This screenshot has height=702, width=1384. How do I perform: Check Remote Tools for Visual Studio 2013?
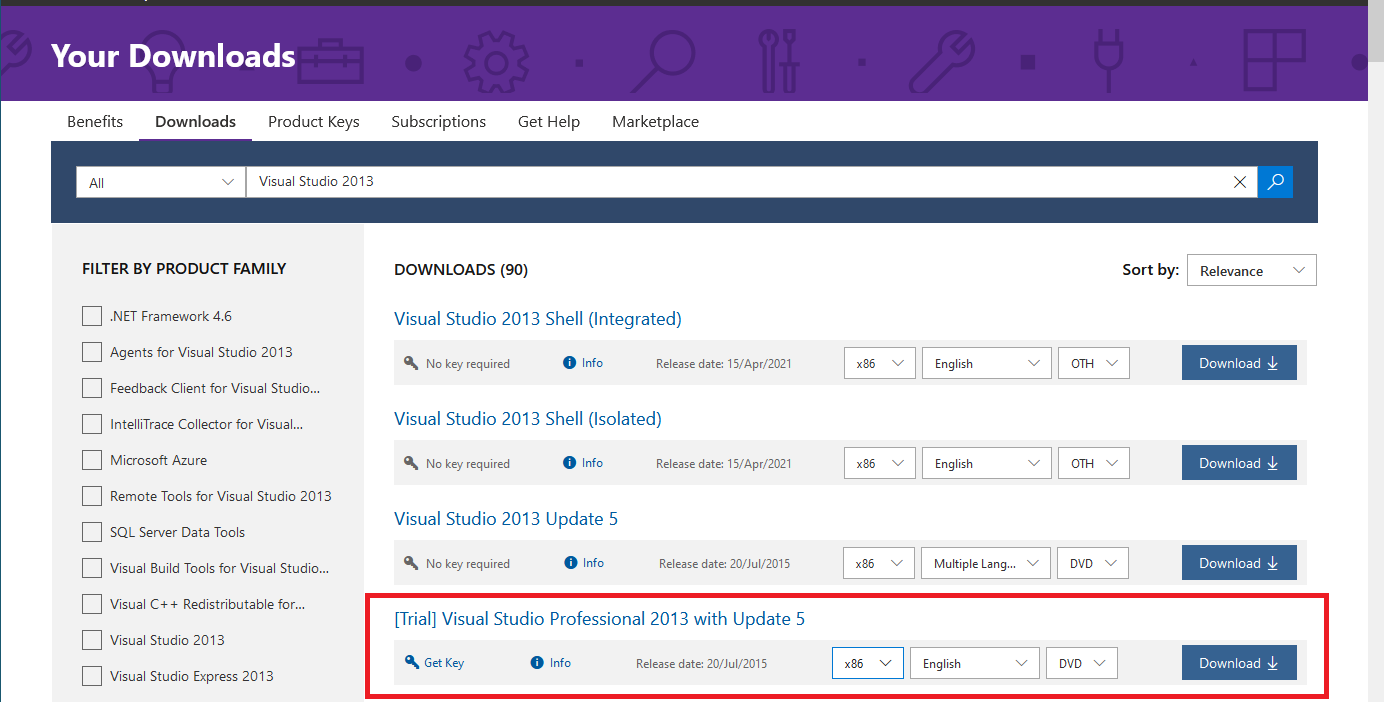[x=92, y=496]
